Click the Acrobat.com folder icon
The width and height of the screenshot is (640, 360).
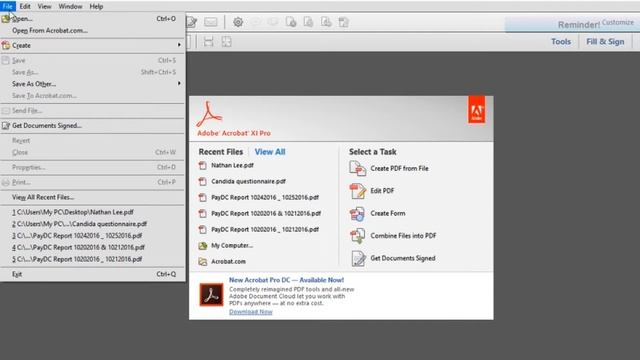202,262
